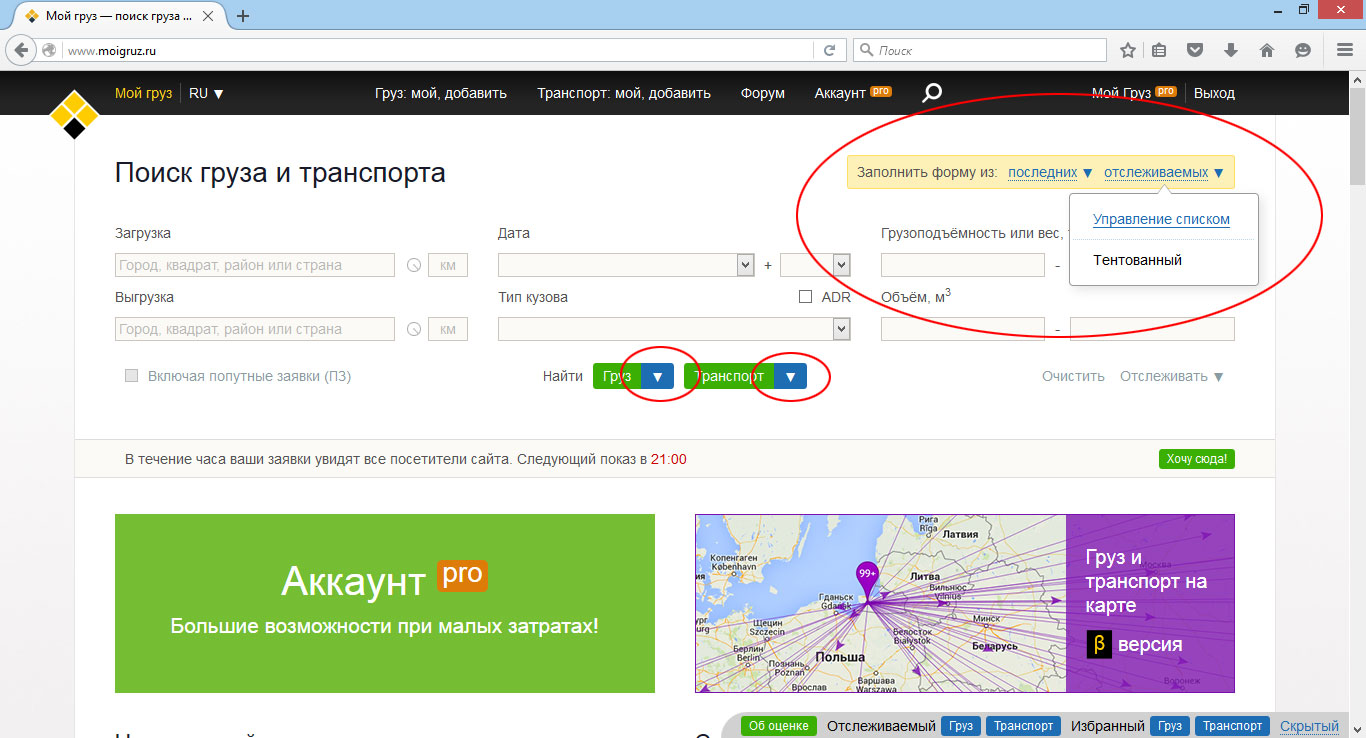Click the Moy Gruz diamond logo

coord(74,114)
